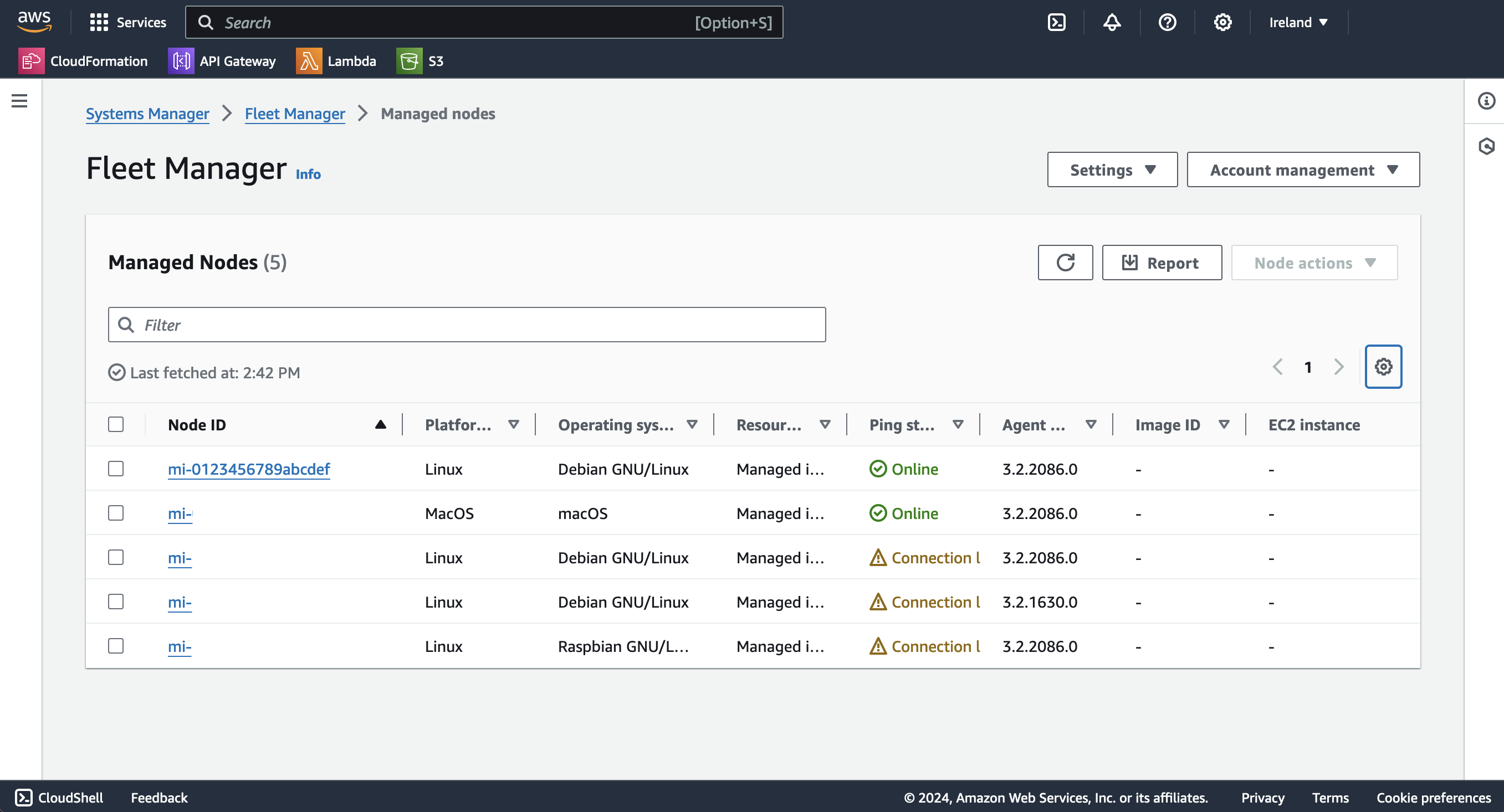The image size is (1504, 812).
Task: Check the checkbox on the MacOS node row
Action: pyautogui.click(x=116, y=512)
